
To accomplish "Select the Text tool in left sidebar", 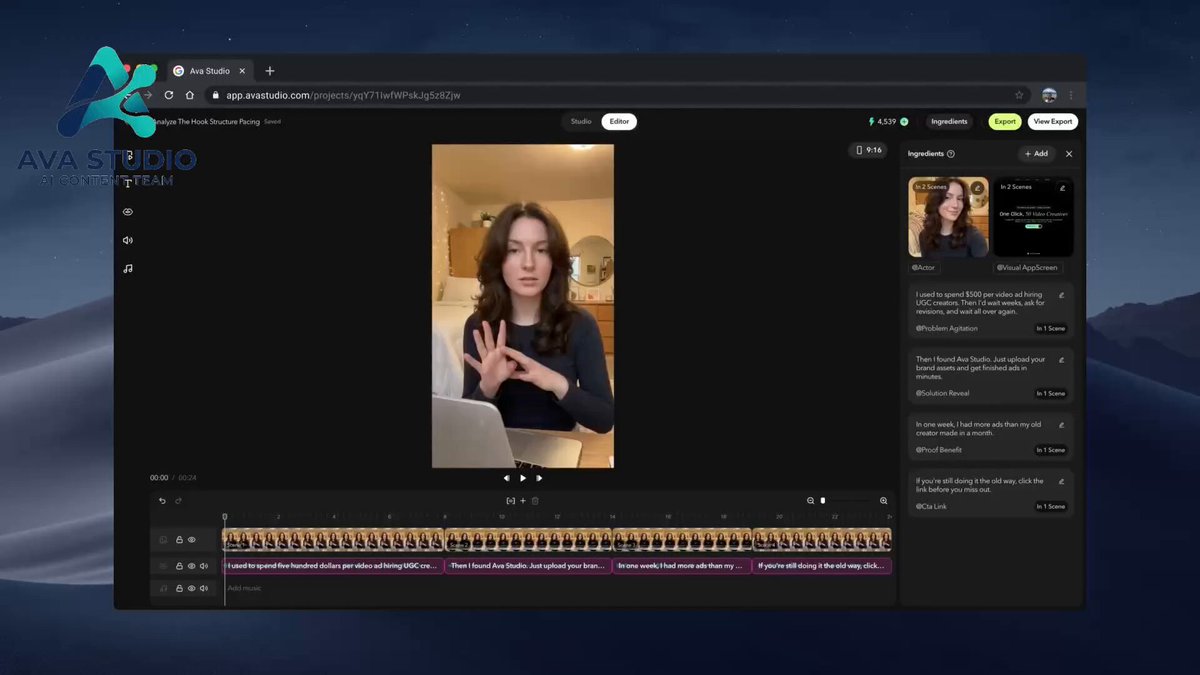I will tap(128, 184).
